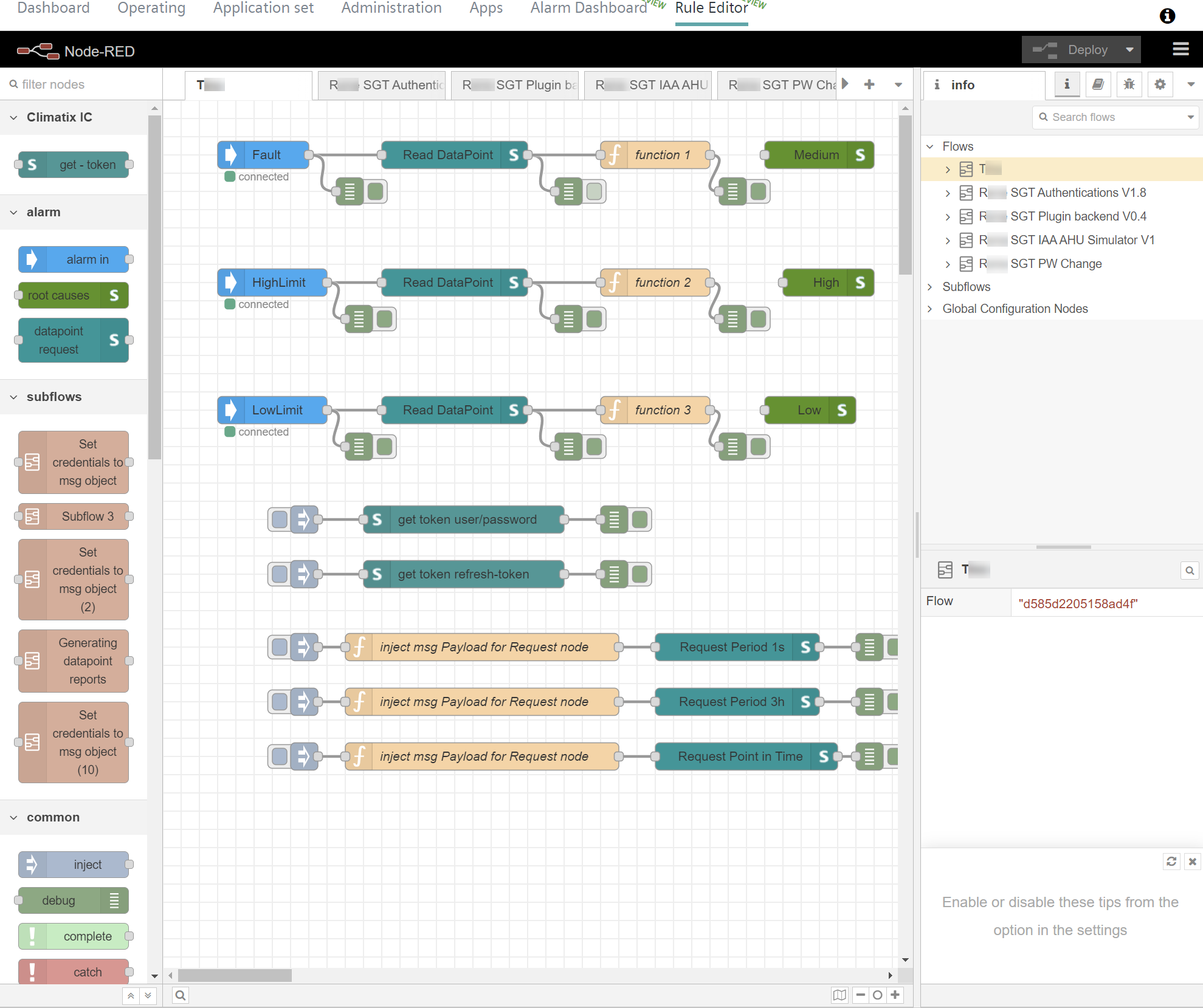Select the function 1 node
This screenshot has width=1203, height=1008.
655,155
